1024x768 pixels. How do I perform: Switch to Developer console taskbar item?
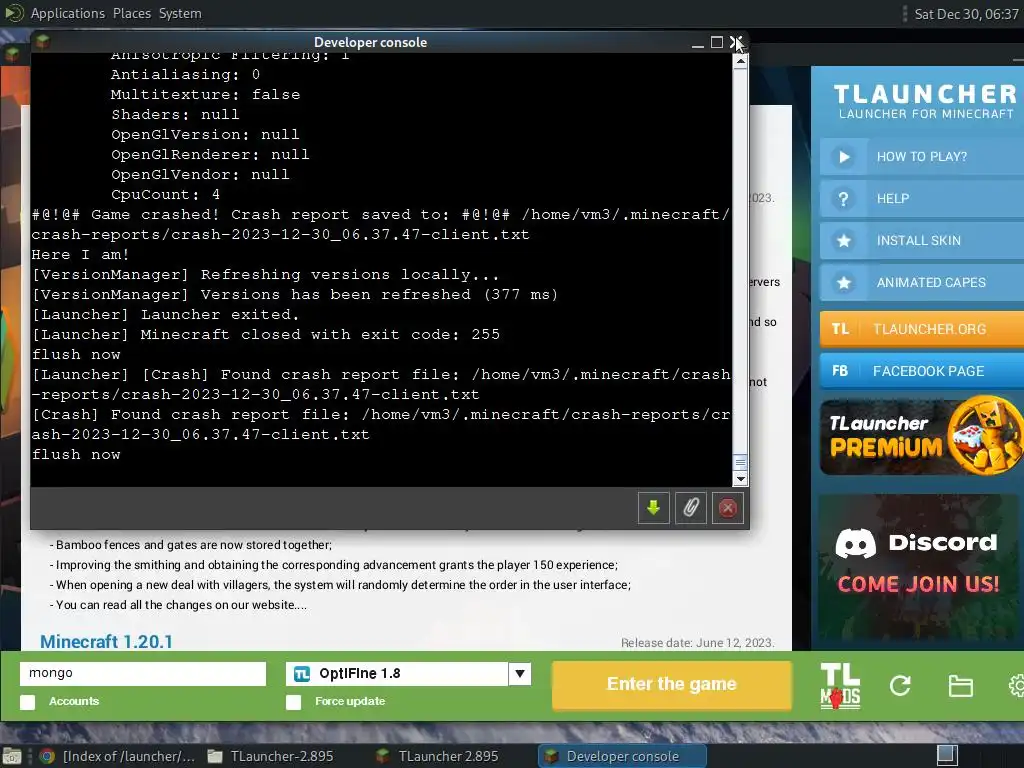(x=621, y=756)
